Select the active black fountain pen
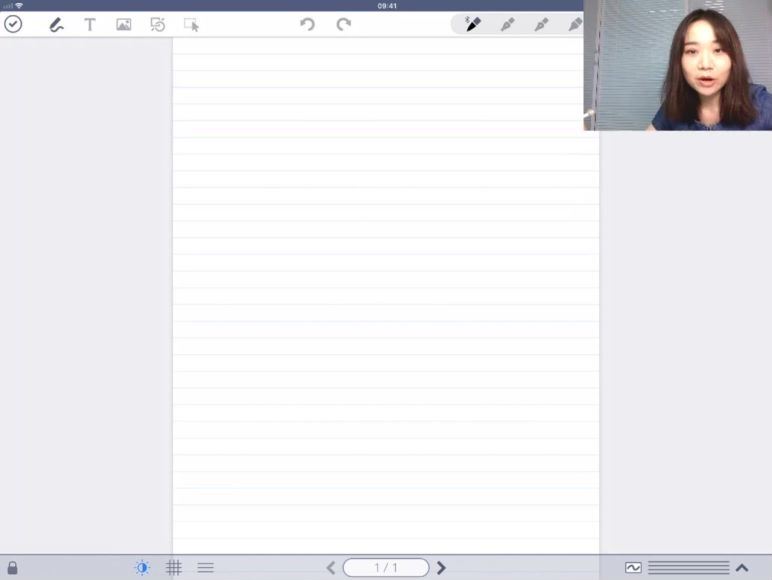The height and width of the screenshot is (580, 772). tap(473, 24)
